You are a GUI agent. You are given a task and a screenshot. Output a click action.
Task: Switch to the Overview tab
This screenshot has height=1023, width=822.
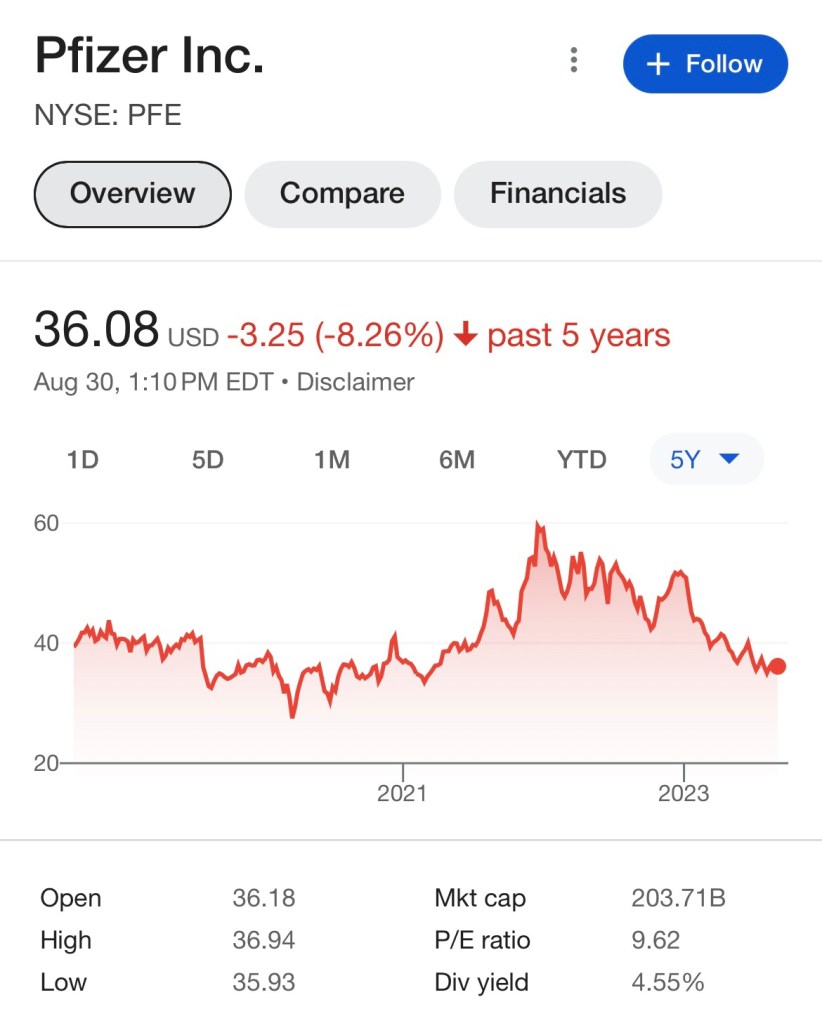(x=132, y=193)
